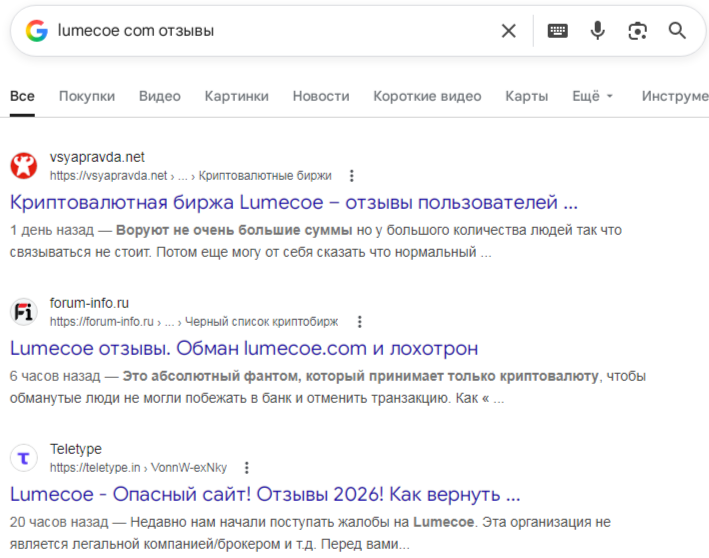
Task: Switch to the Новости tab
Action: click(321, 96)
